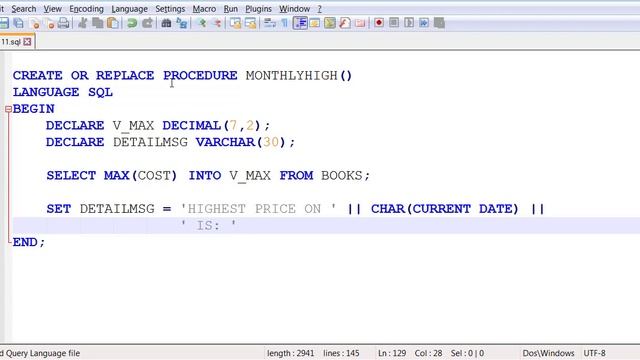Click the Paste clipboard toolbar icon
Viewport: 640px width, 360px height.
113,23
